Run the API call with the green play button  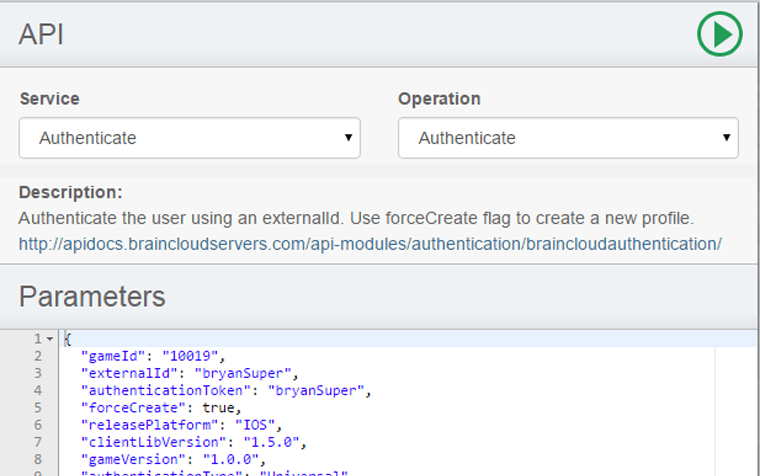(x=720, y=34)
